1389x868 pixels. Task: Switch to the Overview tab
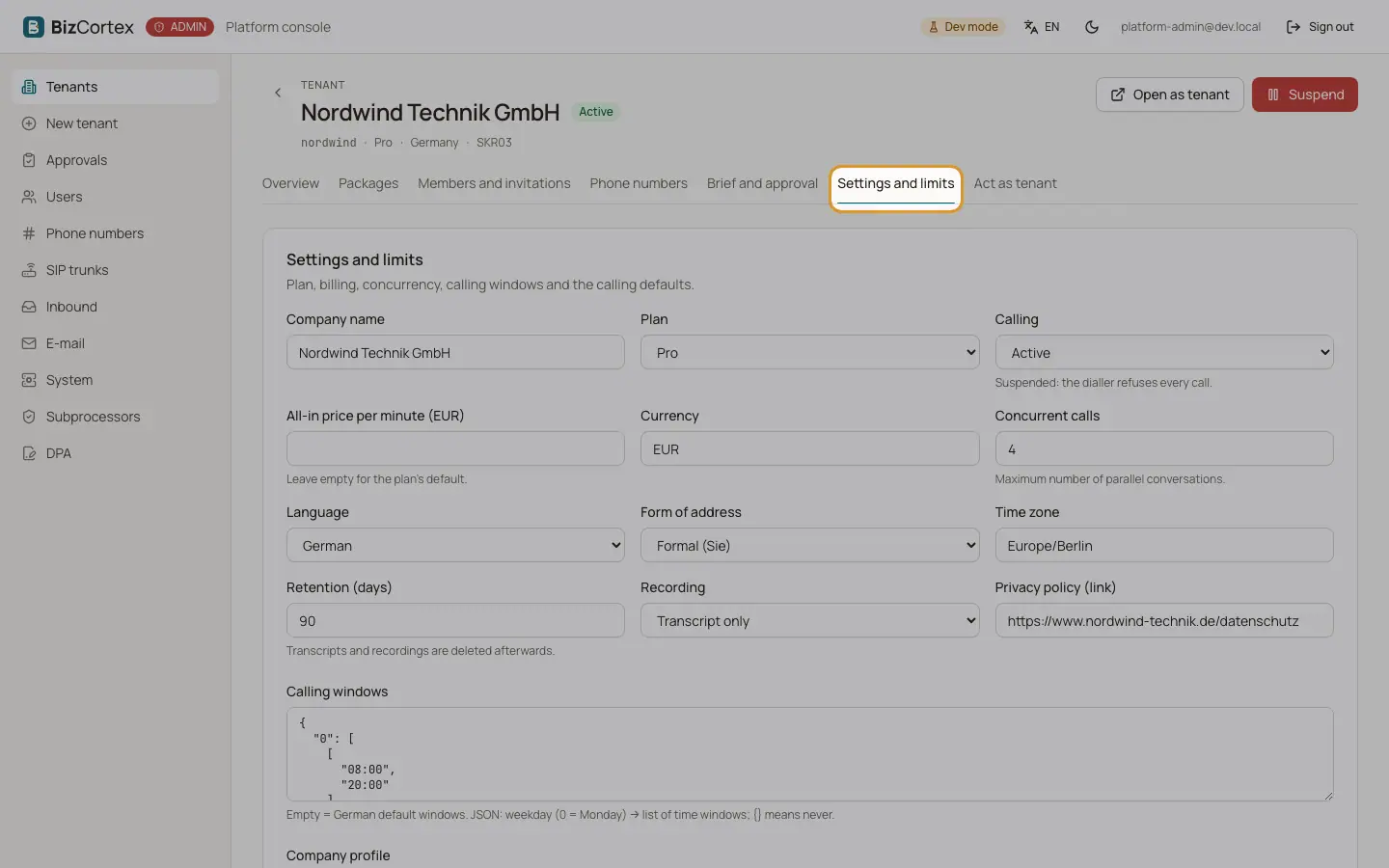[290, 183]
